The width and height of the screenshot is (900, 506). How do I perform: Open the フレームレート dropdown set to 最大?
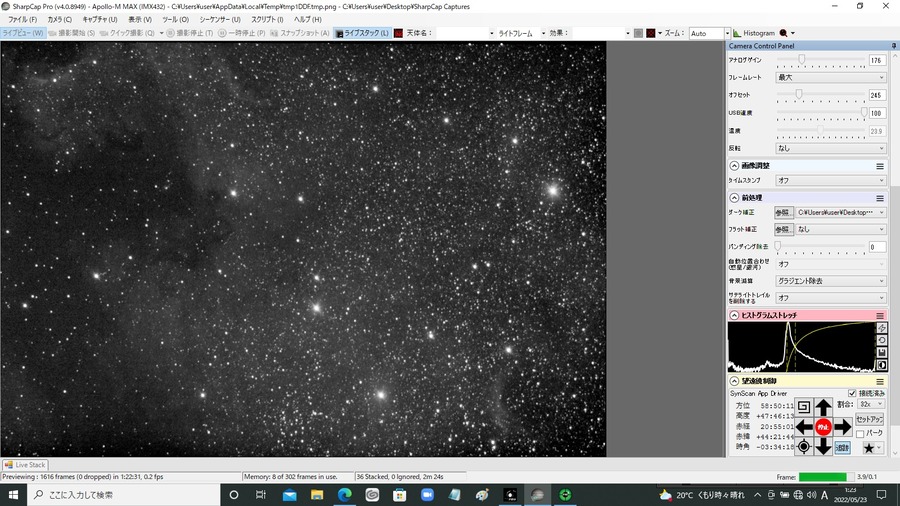pyautogui.click(x=831, y=77)
